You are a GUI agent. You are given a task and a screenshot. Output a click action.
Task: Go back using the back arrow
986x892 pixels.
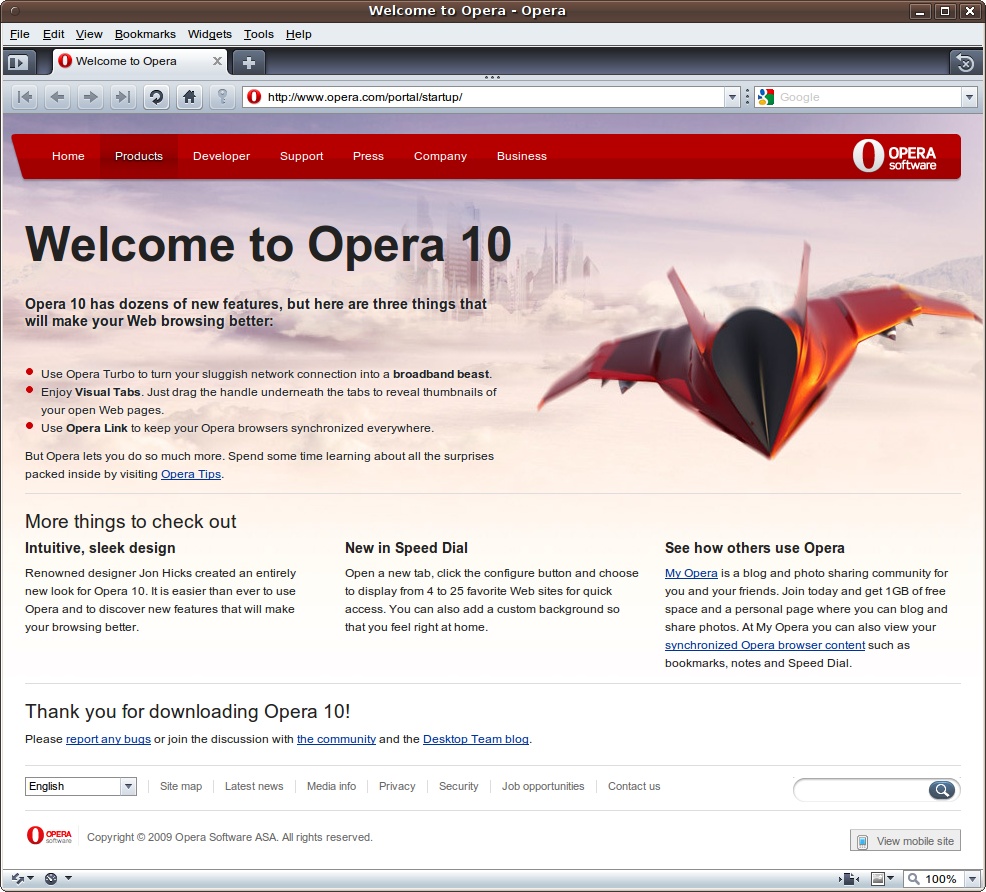pos(57,97)
